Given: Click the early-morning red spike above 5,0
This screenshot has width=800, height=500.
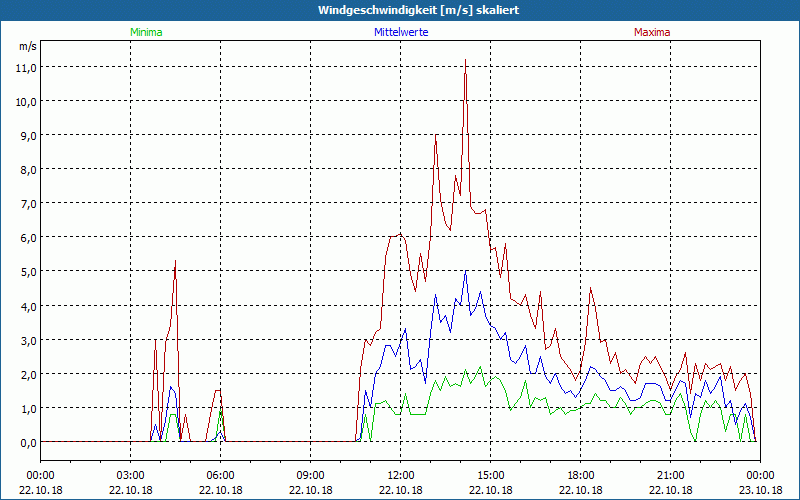Looking at the screenshot, I should click(175, 262).
